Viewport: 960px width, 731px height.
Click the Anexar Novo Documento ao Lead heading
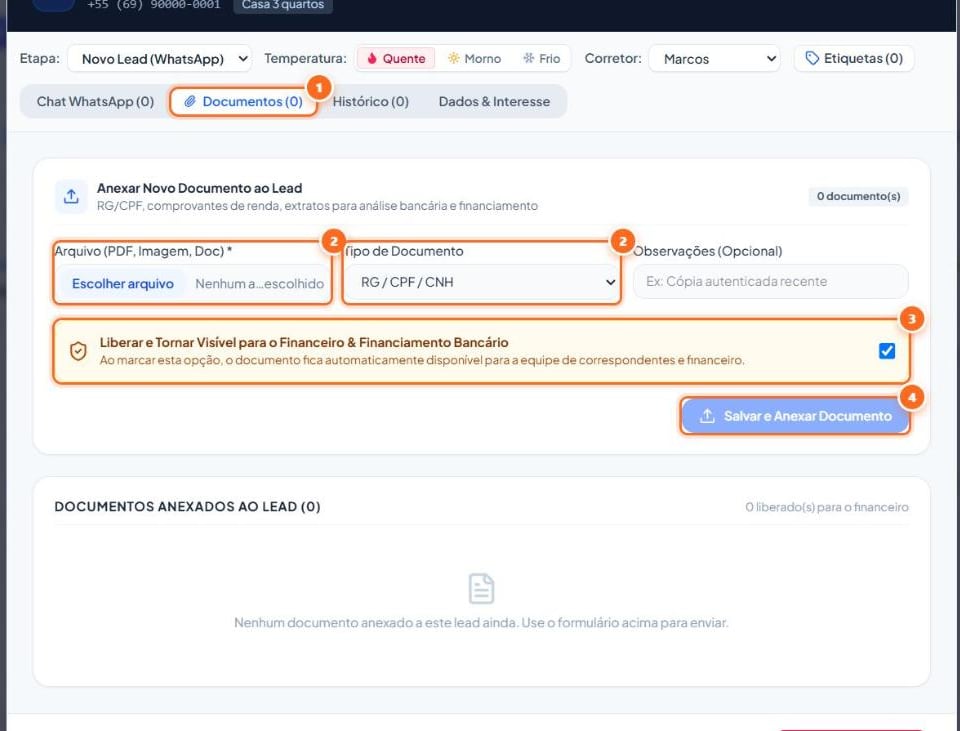(200, 188)
